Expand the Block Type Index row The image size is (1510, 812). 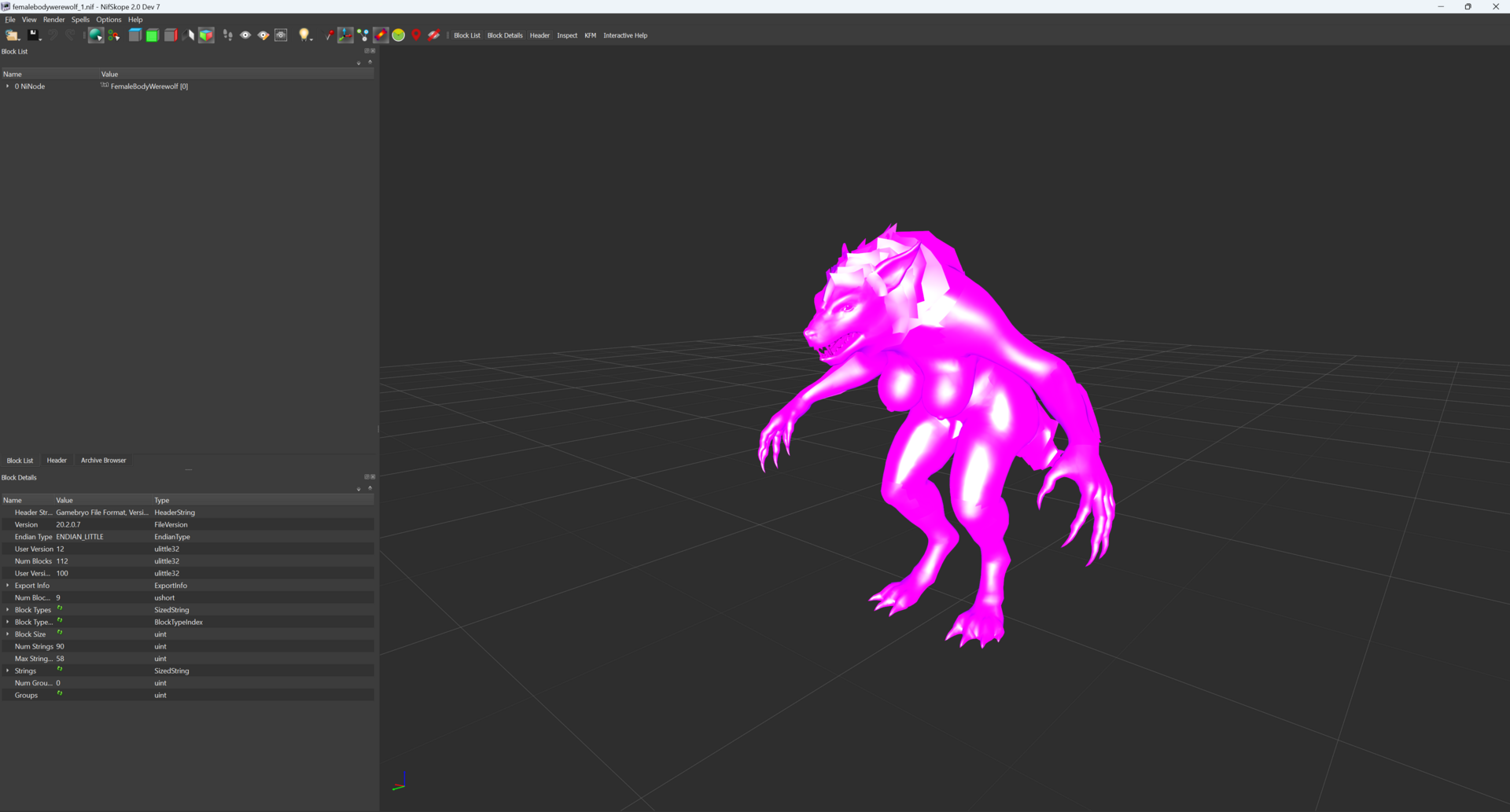pyautogui.click(x=8, y=622)
